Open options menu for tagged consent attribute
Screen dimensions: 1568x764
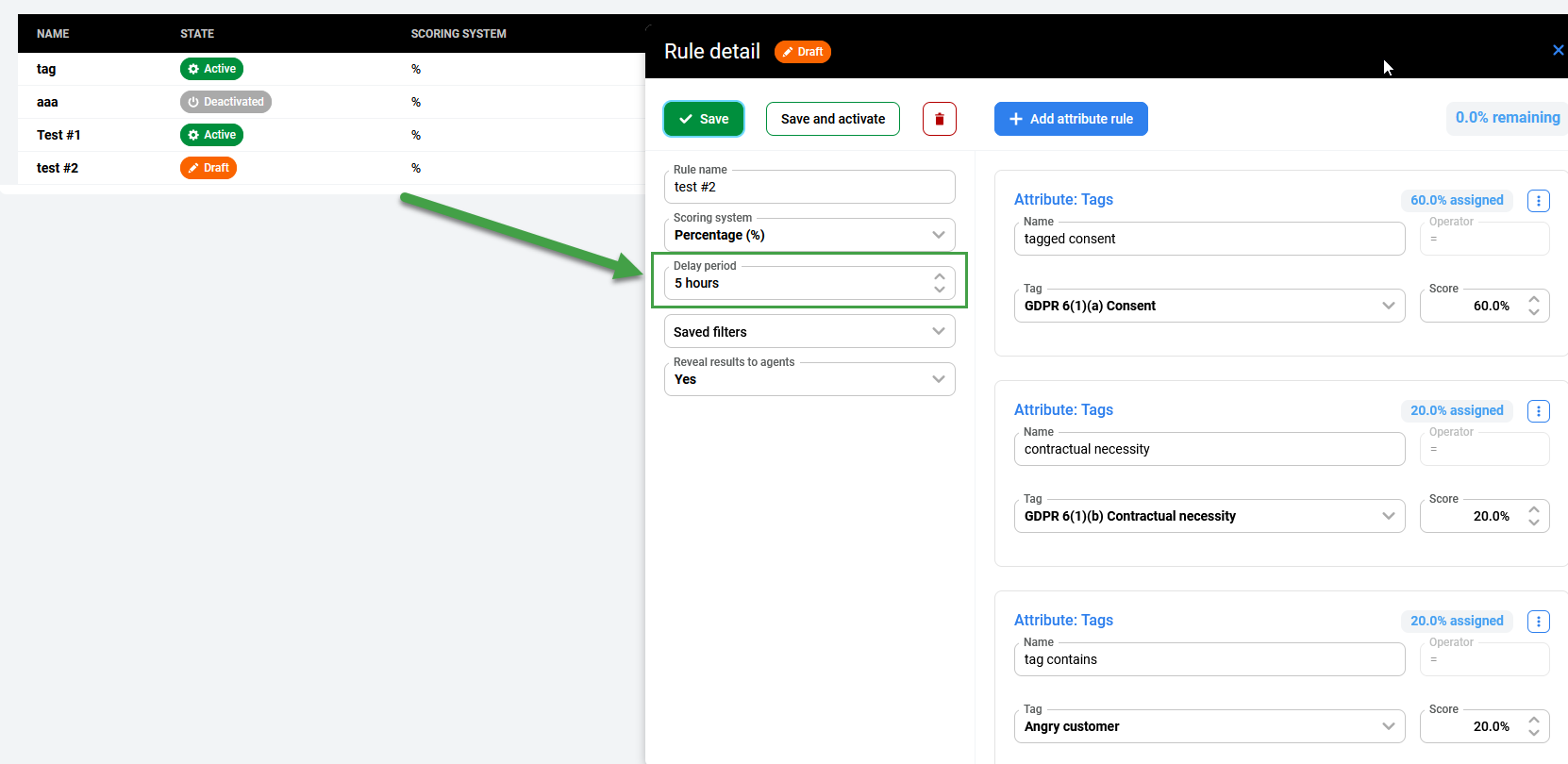click(x=1538, y=201)
